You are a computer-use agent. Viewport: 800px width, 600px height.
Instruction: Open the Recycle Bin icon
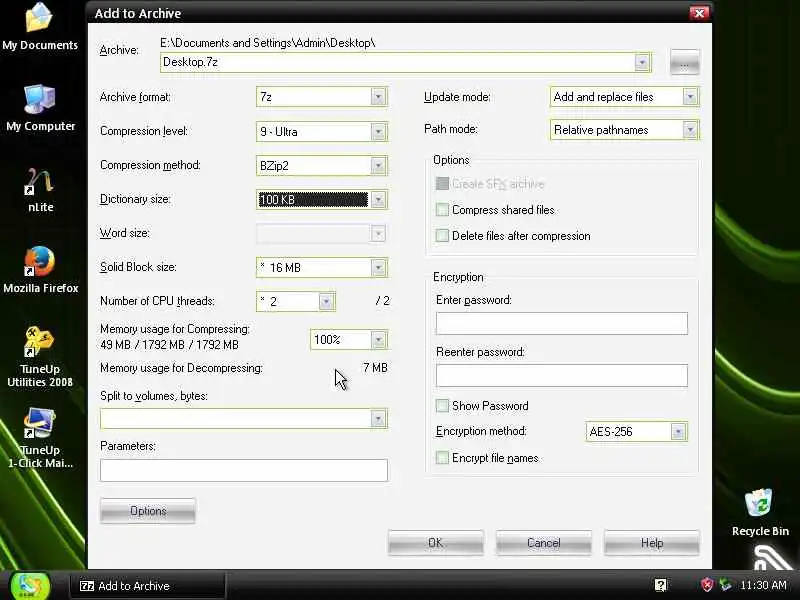(x=760, y=513)
